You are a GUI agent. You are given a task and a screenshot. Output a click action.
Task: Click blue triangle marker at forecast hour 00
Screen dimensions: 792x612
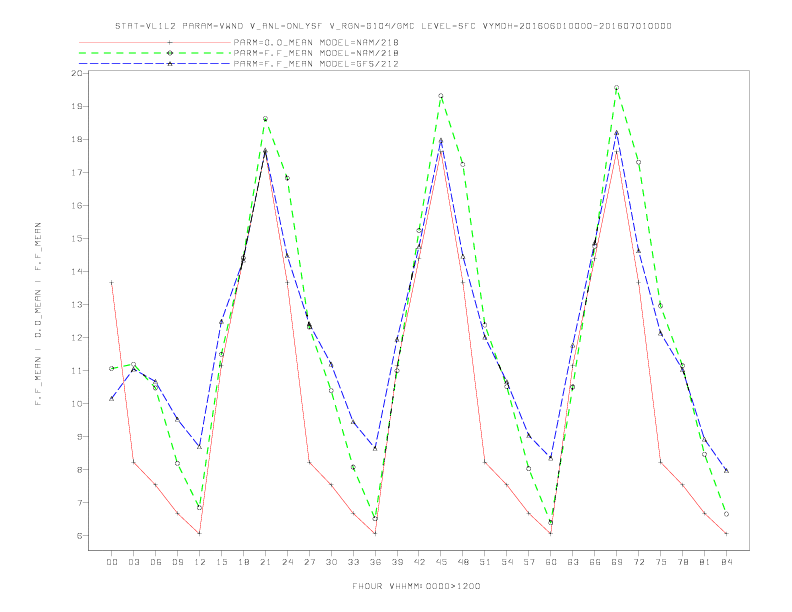pos(112,398)
